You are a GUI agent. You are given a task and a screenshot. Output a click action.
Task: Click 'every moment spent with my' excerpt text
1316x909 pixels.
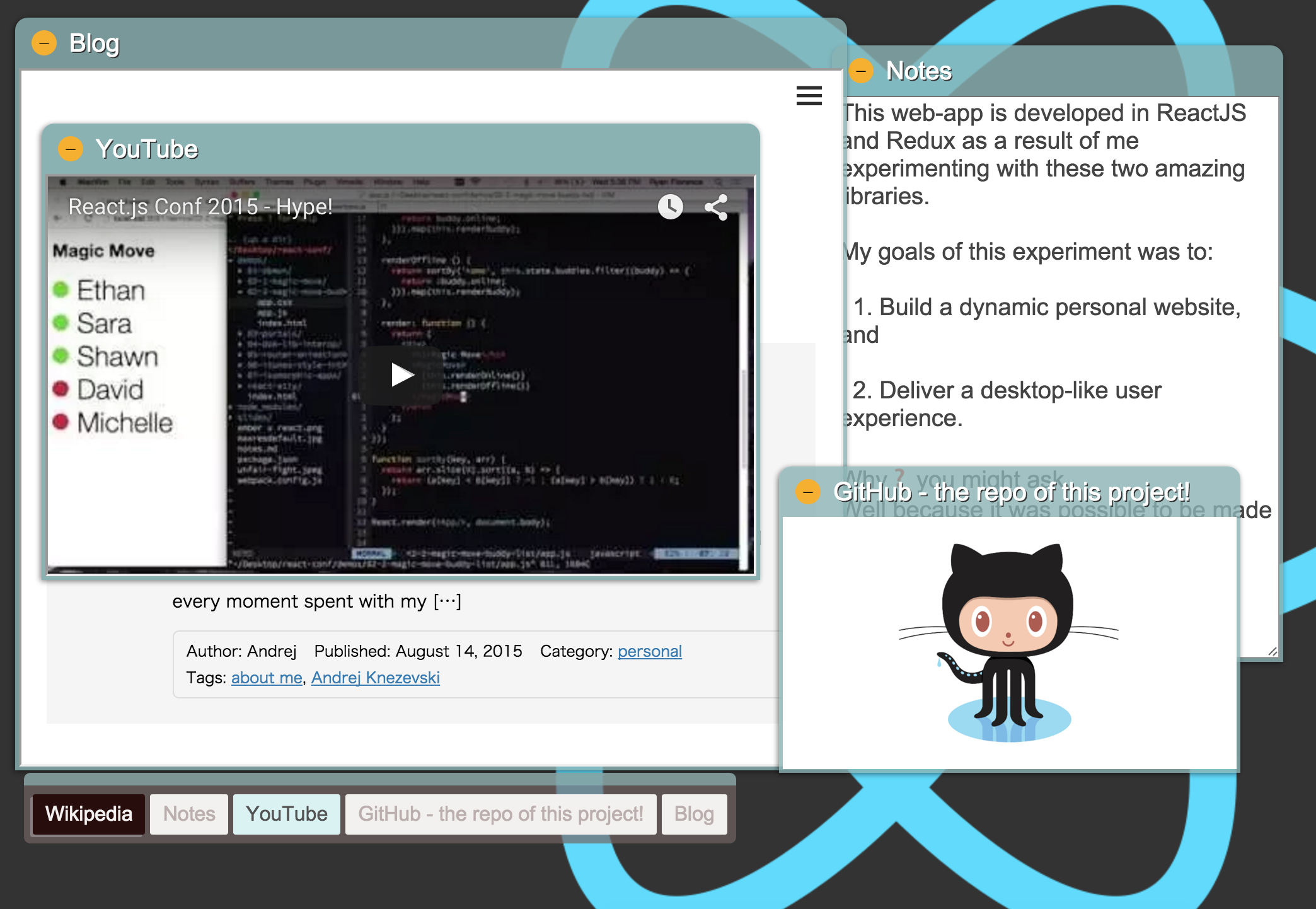click(x=317, y=601)
